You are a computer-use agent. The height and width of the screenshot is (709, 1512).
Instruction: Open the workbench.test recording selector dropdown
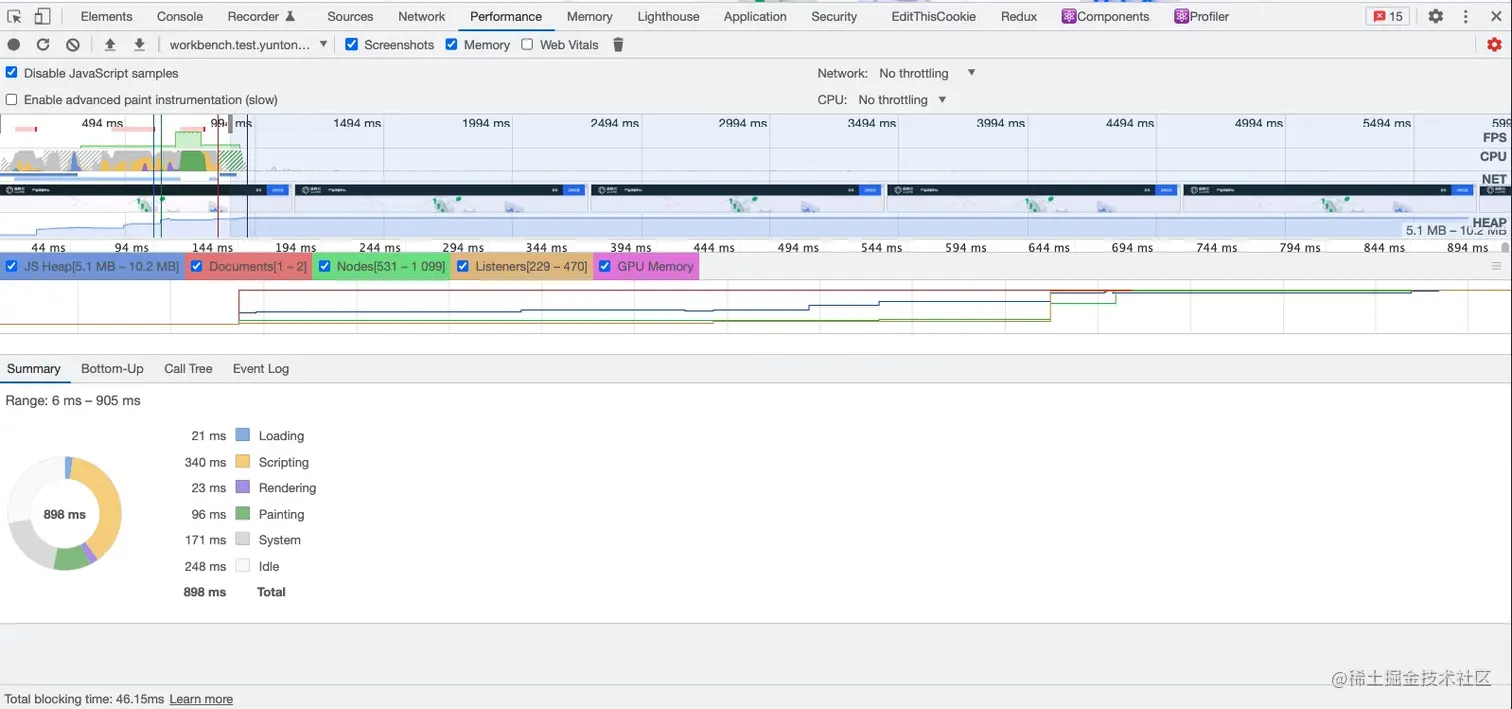pos(248,45)
